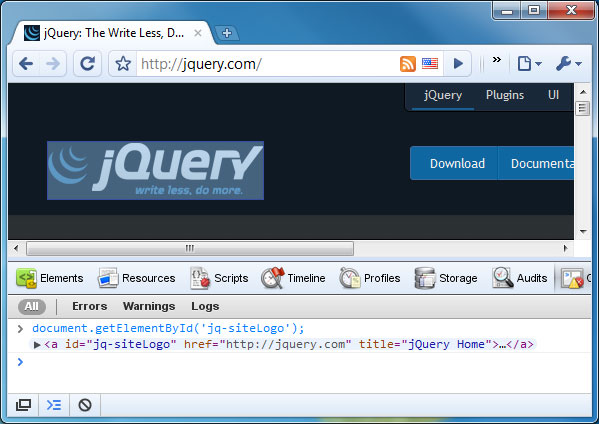Viewport: 599px width, 424px height.
Task: Open the Elements panel
Action: point(50,278)
